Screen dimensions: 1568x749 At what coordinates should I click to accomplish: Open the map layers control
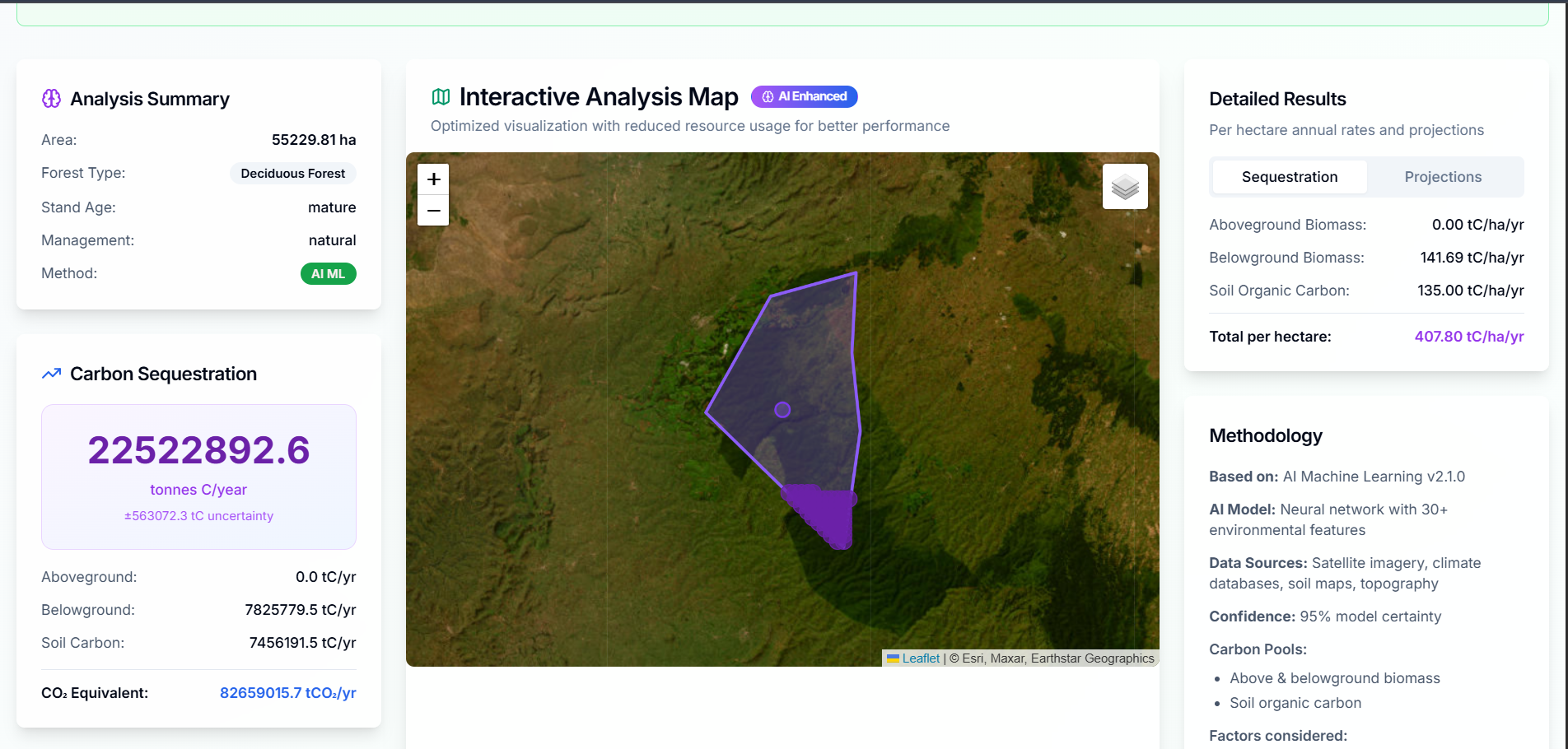pyautogui.click(x=1125, y=186)
